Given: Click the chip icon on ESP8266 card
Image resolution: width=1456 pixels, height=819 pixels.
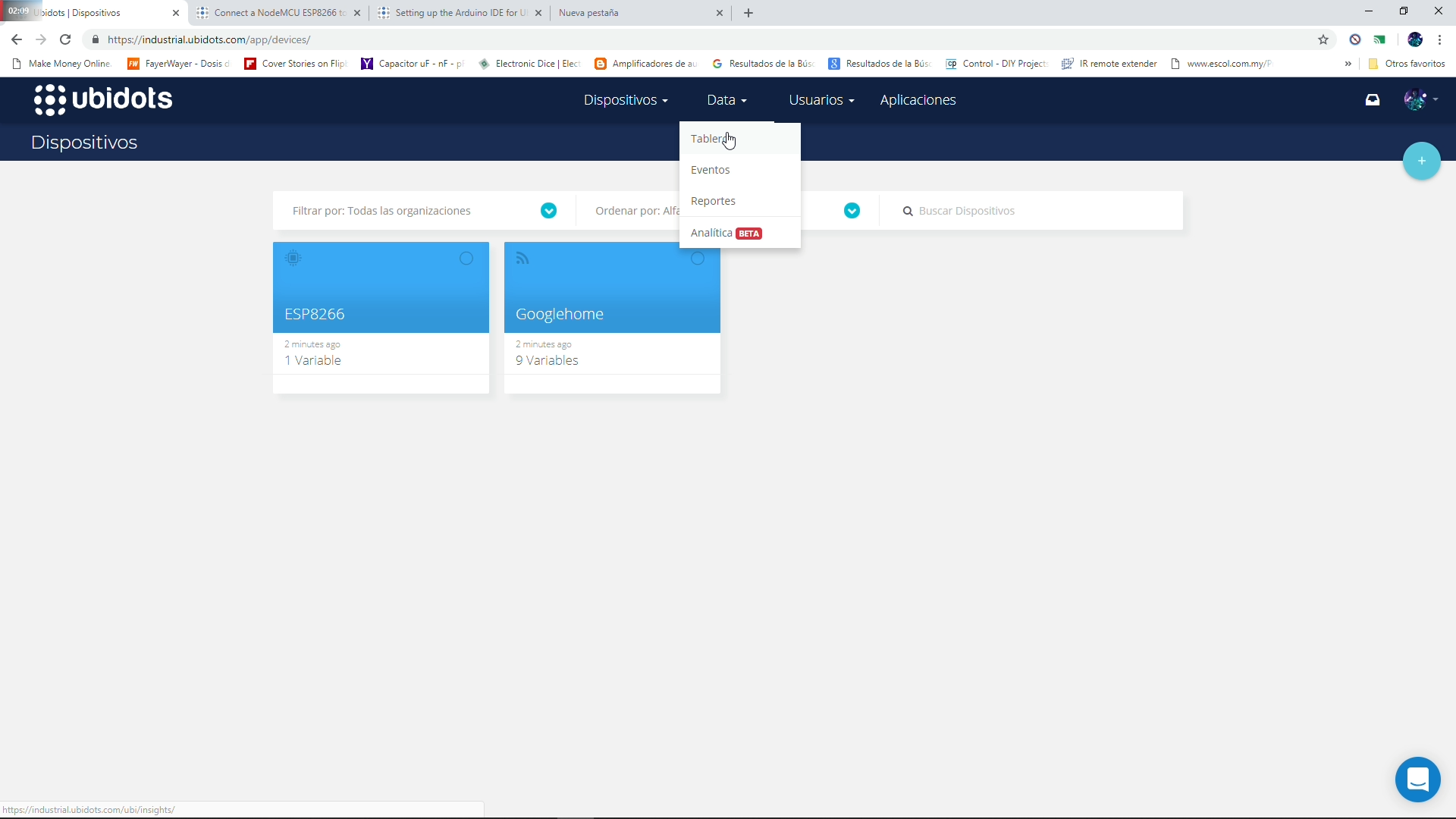Looking at the screenshot, I should (x=293, y=259).
